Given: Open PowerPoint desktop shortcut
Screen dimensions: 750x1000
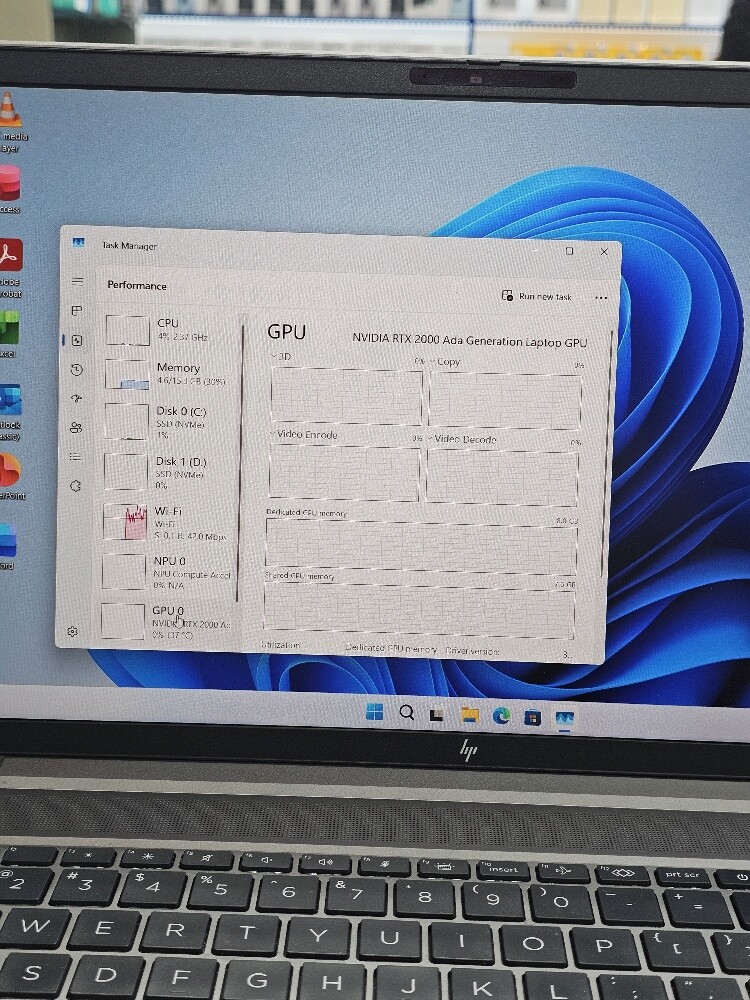Looking at the screenshot, I should [11, 477].
